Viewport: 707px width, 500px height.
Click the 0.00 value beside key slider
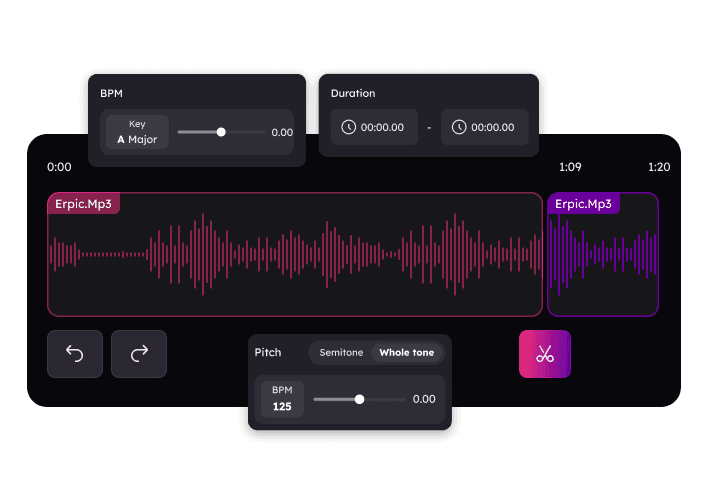(282, 133)
